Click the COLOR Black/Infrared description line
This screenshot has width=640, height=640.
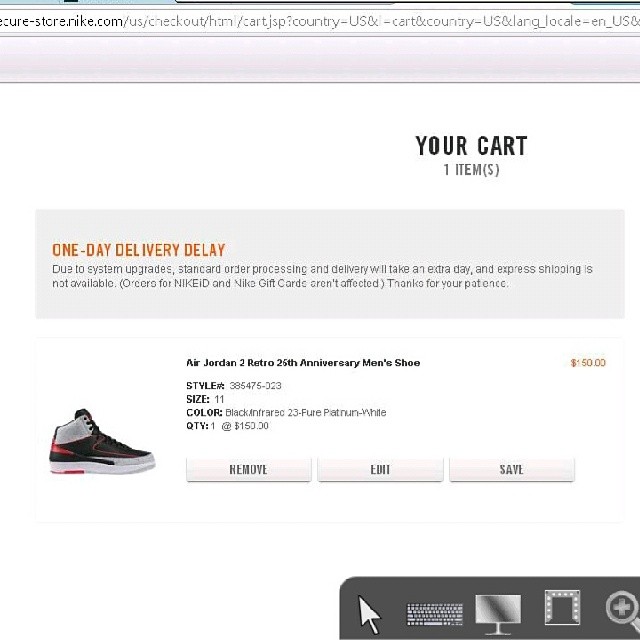pos(286,412)
